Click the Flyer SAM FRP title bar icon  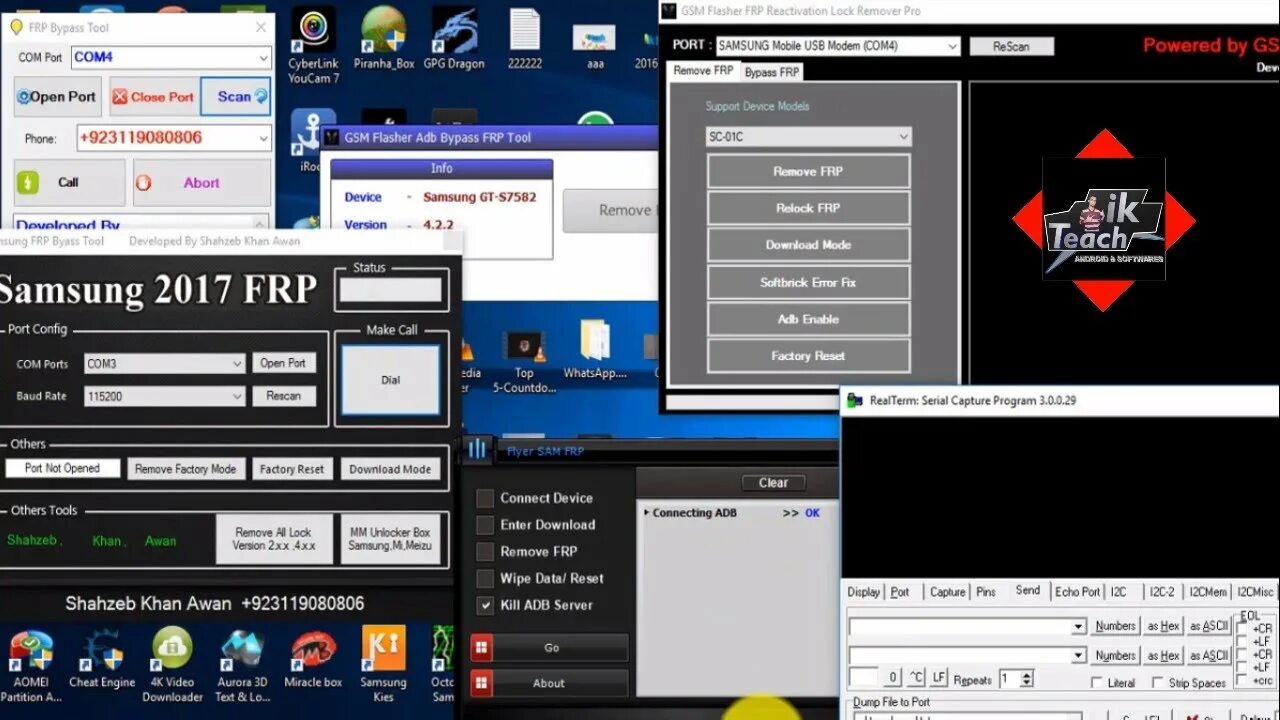click(478, 450)
